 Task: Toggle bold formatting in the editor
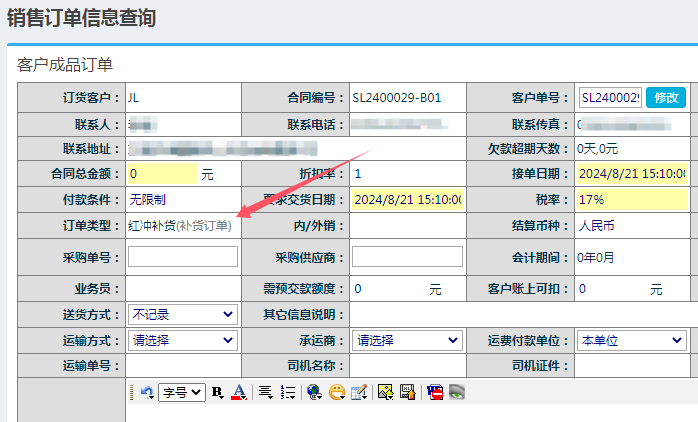pyautogui.click(x=217, y=393)
